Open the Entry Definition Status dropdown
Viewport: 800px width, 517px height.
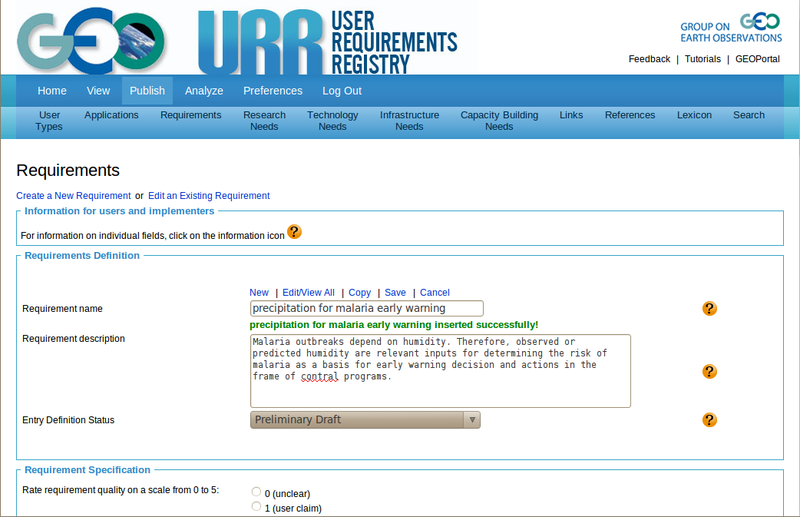click(x=365, y=420)
